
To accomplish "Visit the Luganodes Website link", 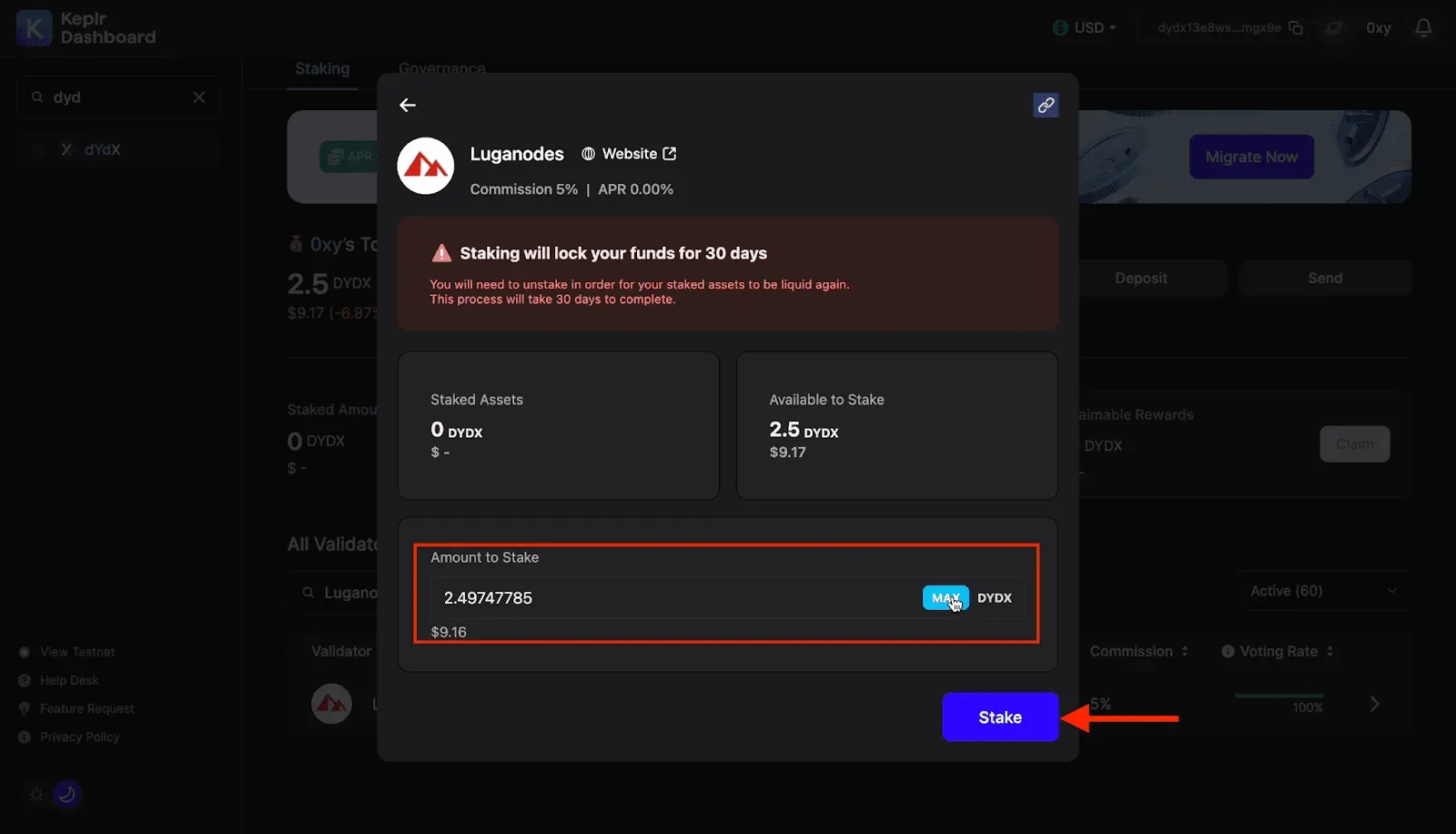I will (629, 154).
